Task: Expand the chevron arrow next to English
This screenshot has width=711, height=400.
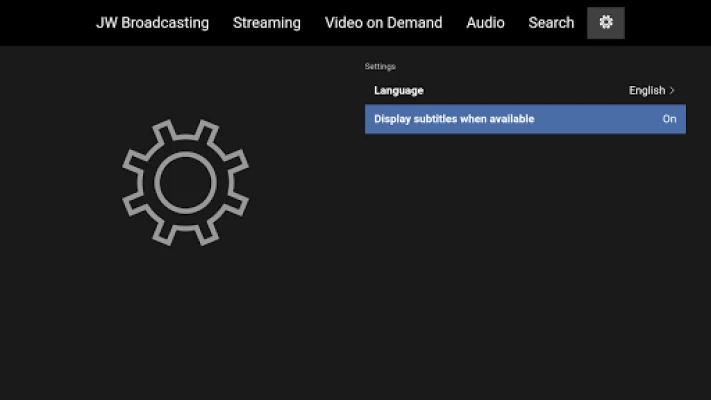Action: coord(672,90)
